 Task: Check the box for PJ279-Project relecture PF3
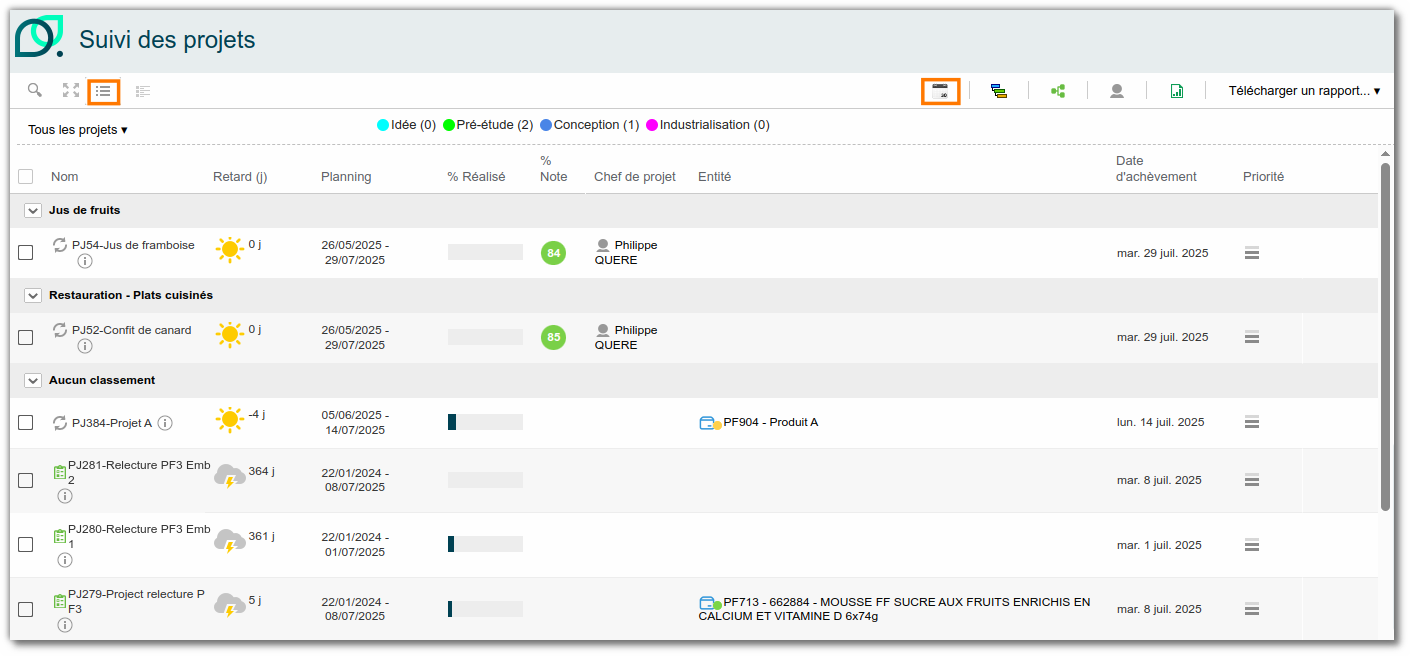point(26,609)
